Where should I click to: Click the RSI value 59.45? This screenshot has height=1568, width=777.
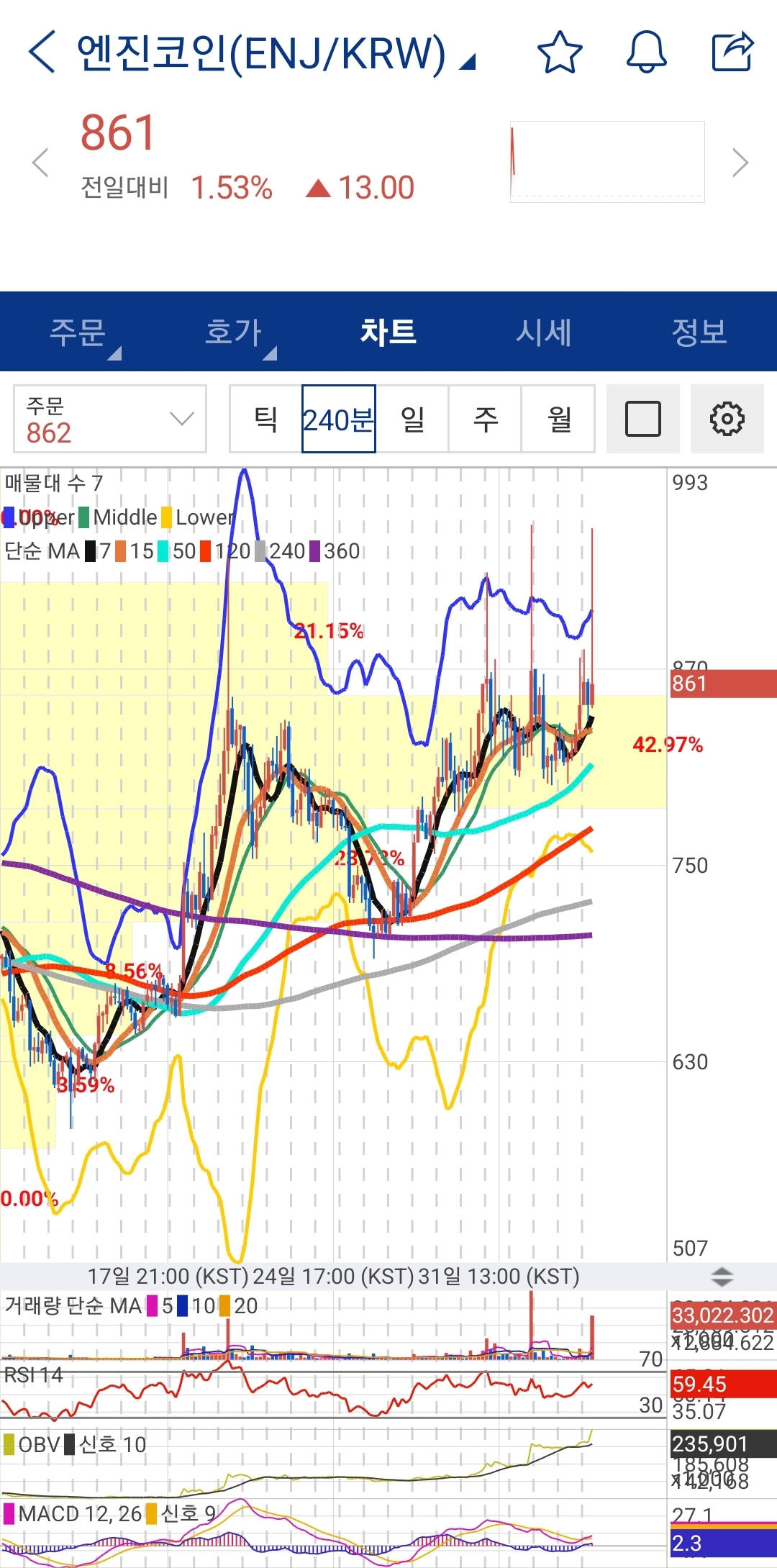point(722,1385)
